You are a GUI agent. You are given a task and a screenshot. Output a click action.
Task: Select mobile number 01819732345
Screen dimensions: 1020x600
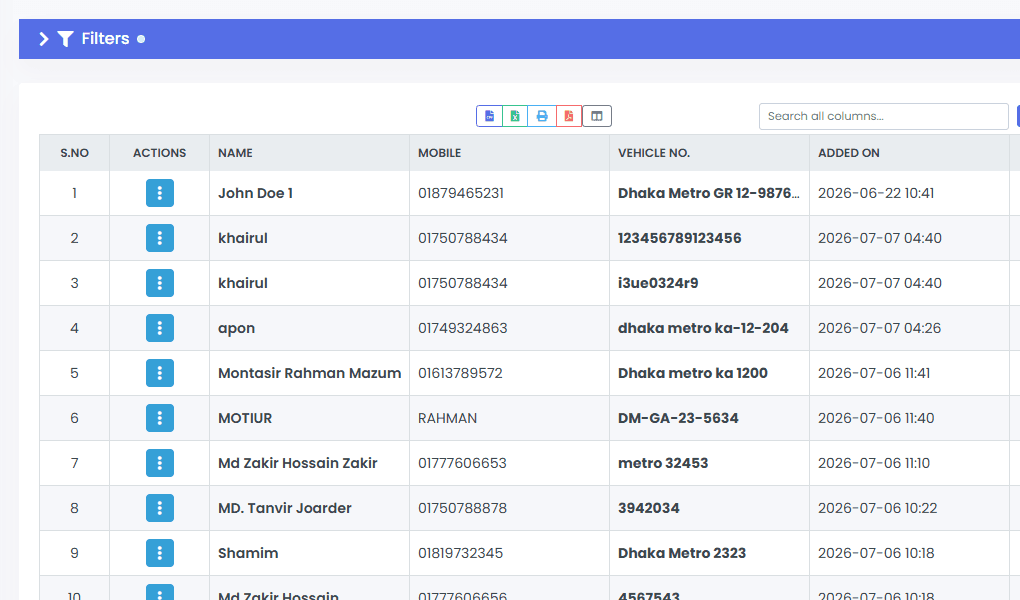(x=460, y=552)
